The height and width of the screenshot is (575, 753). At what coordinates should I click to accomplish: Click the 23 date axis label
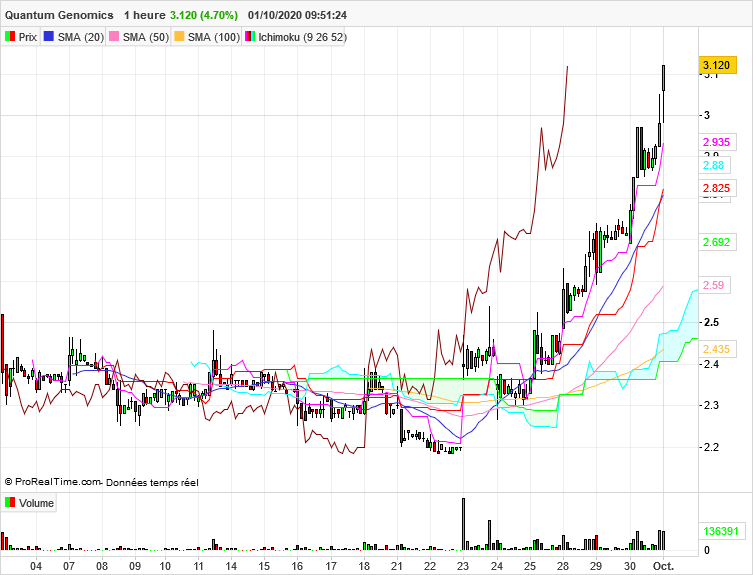coord(463,566)
